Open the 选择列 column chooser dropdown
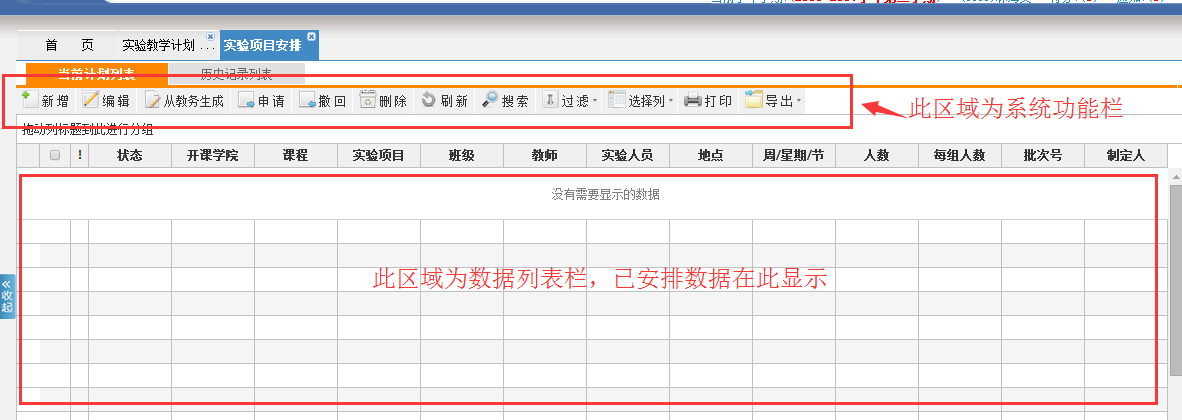 tap(642, 100)
